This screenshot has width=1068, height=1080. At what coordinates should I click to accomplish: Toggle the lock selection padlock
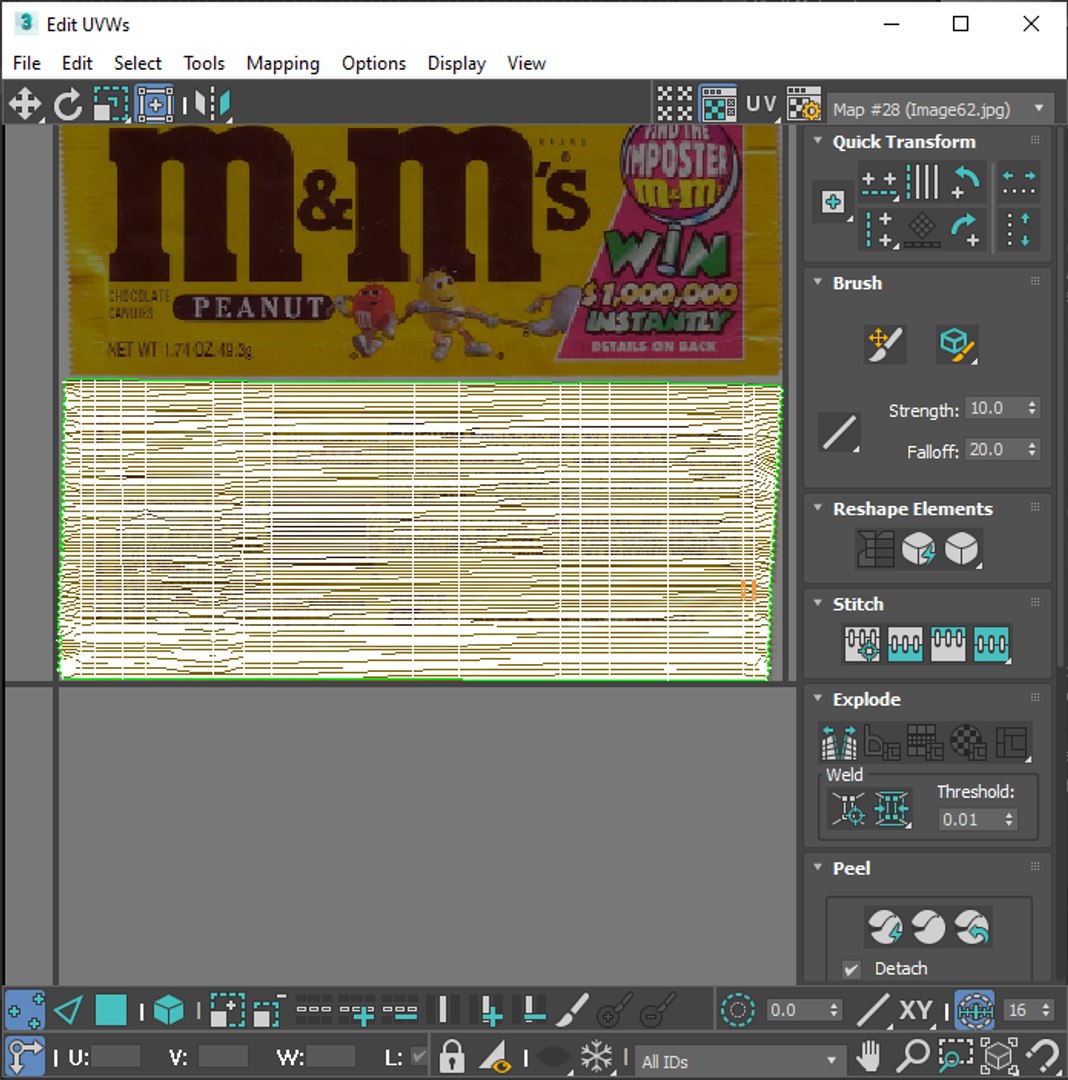(452, 1056)
